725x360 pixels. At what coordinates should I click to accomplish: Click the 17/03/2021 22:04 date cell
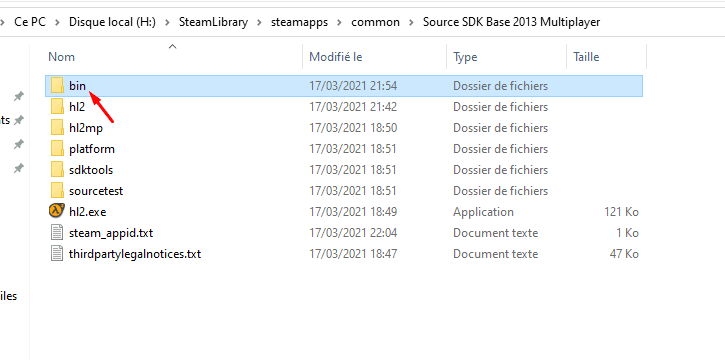pyautogui.click(x=353, y=233)
